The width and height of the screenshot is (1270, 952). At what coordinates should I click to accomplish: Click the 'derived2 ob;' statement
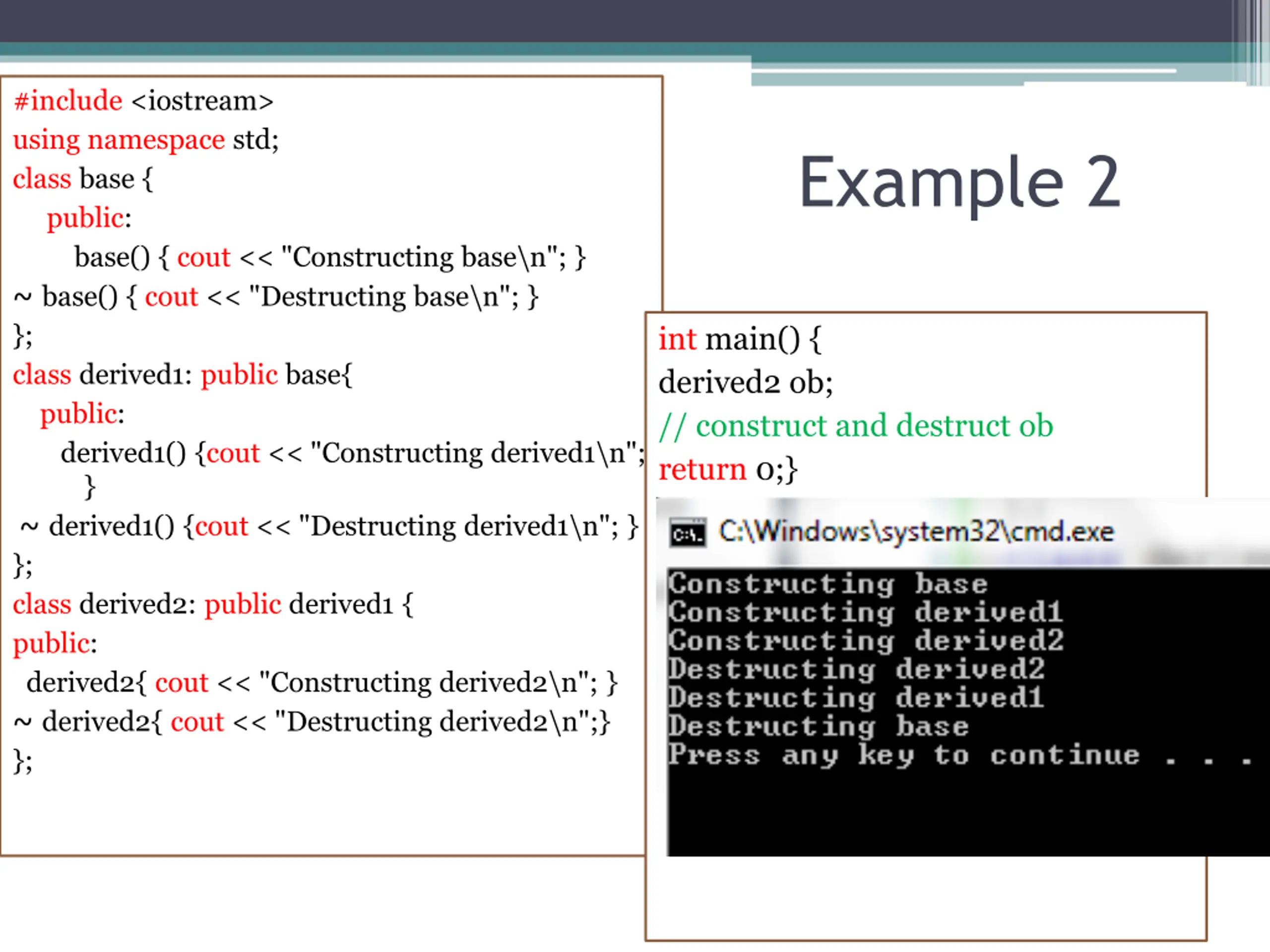pyautogui.click(x=745, y=383)
